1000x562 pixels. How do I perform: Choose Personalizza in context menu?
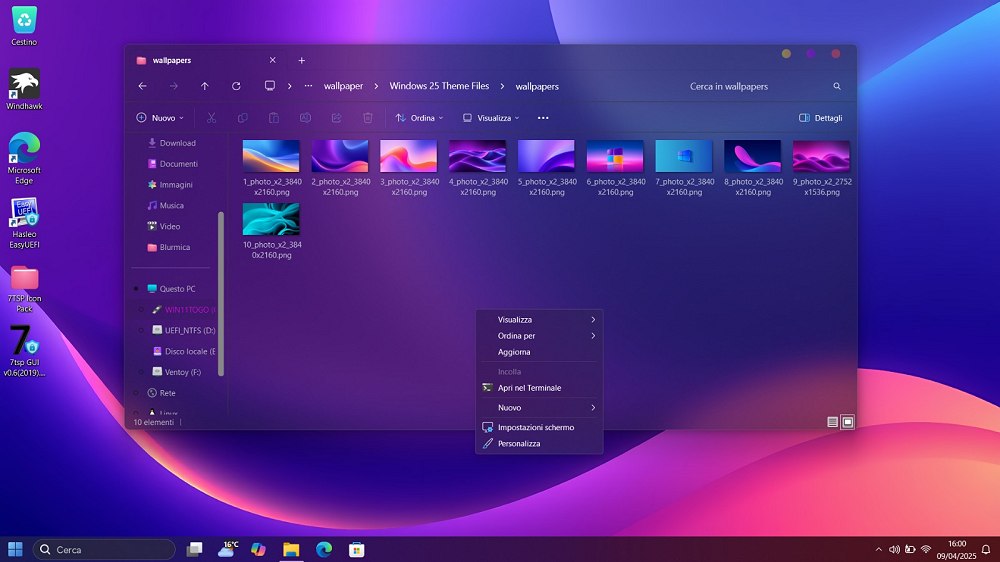pos(540,443)
